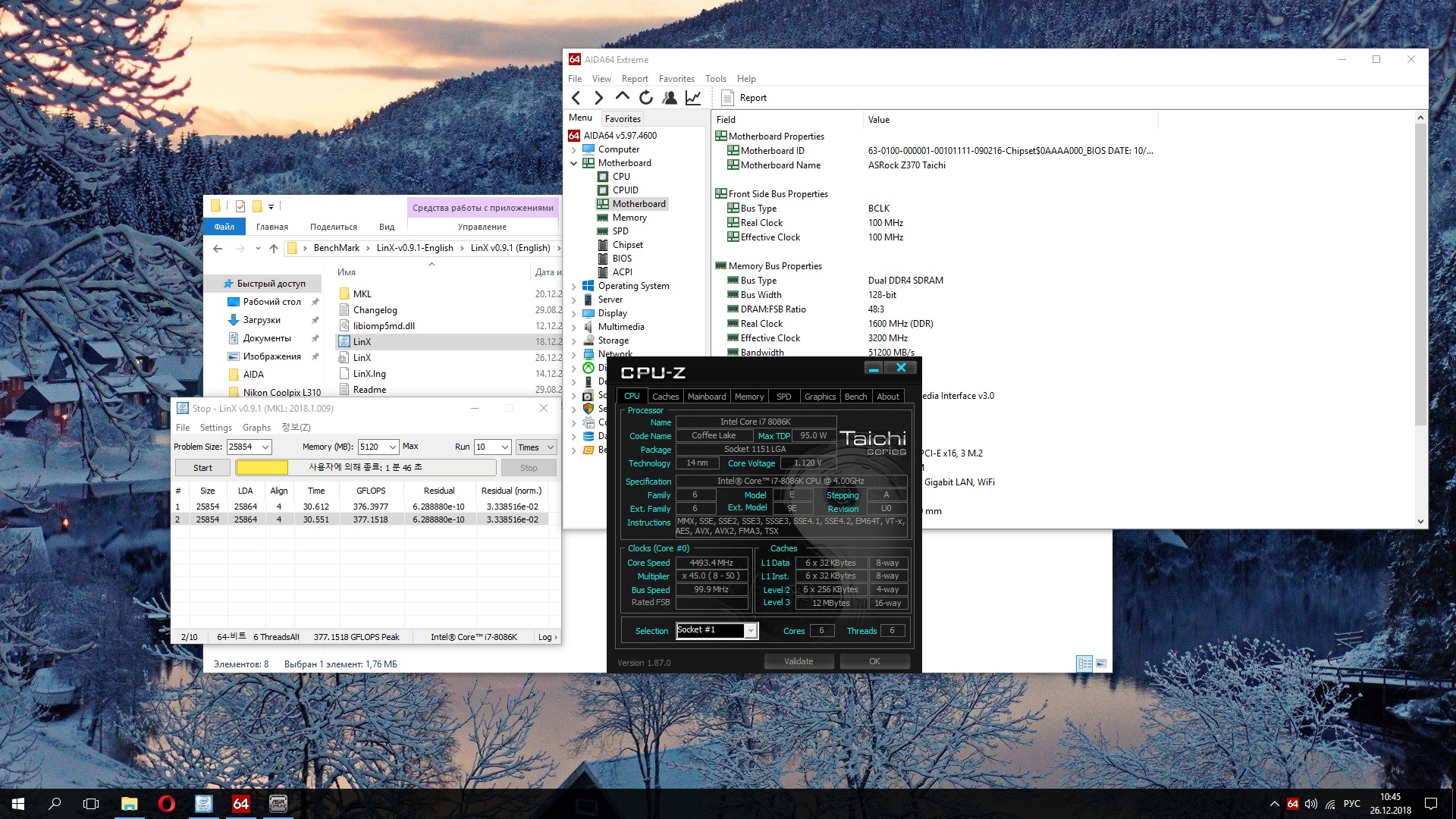
Task: Click the AIDA64 user accounts toolbar icon
Action: [670, 98]
